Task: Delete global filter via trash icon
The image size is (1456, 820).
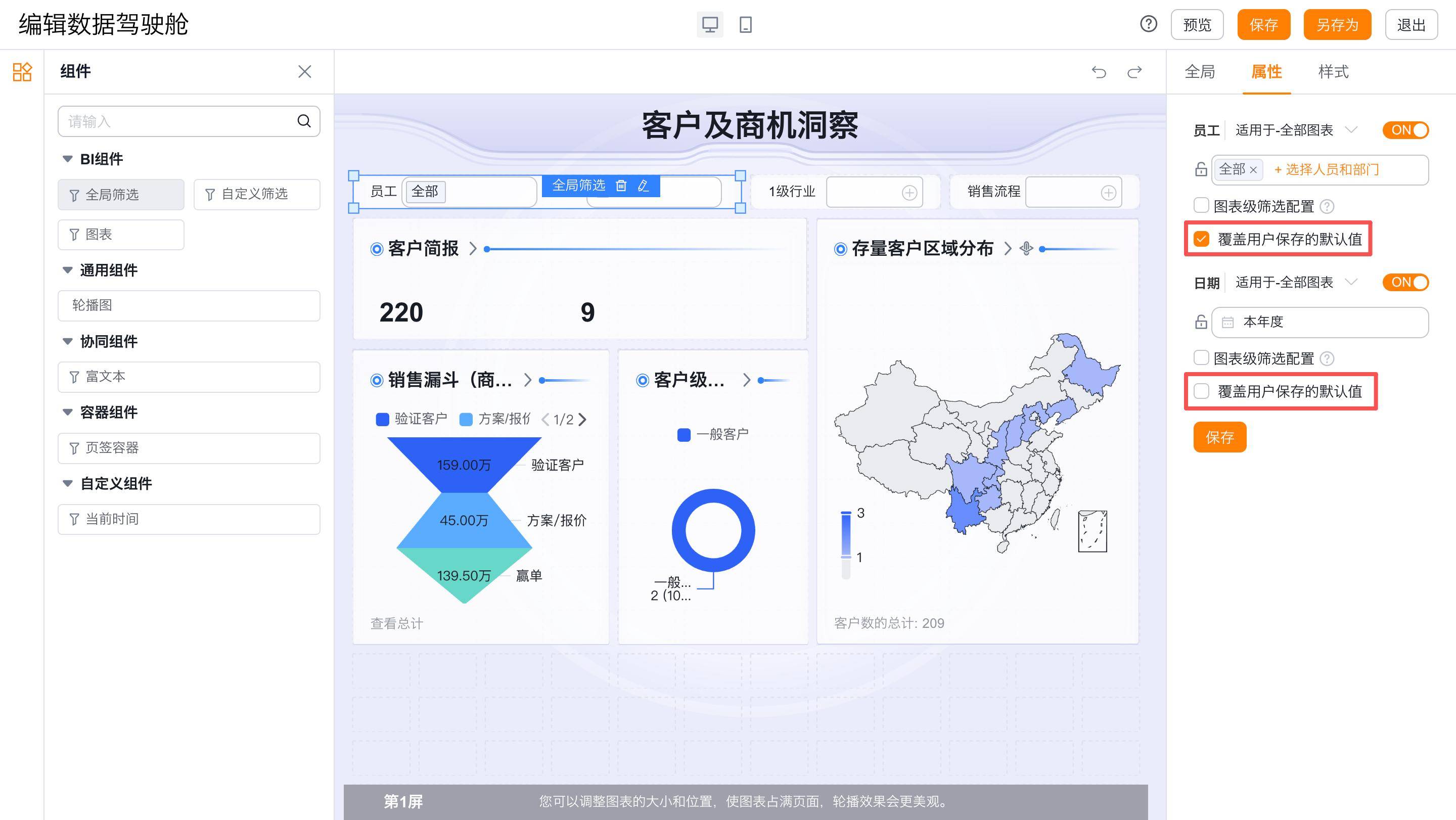Action: (621, 186)
